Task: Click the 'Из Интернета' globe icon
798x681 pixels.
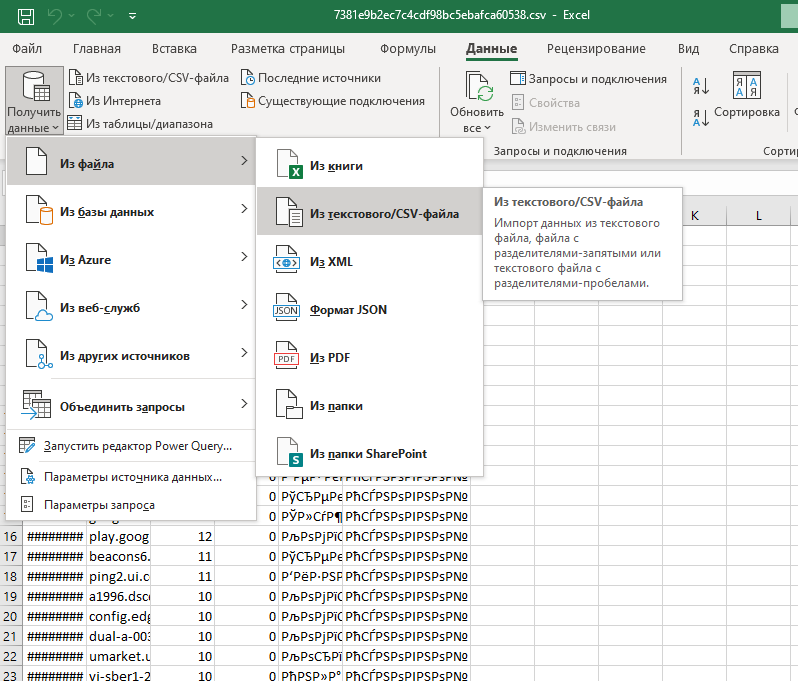Action: click(x=76, y=101)
